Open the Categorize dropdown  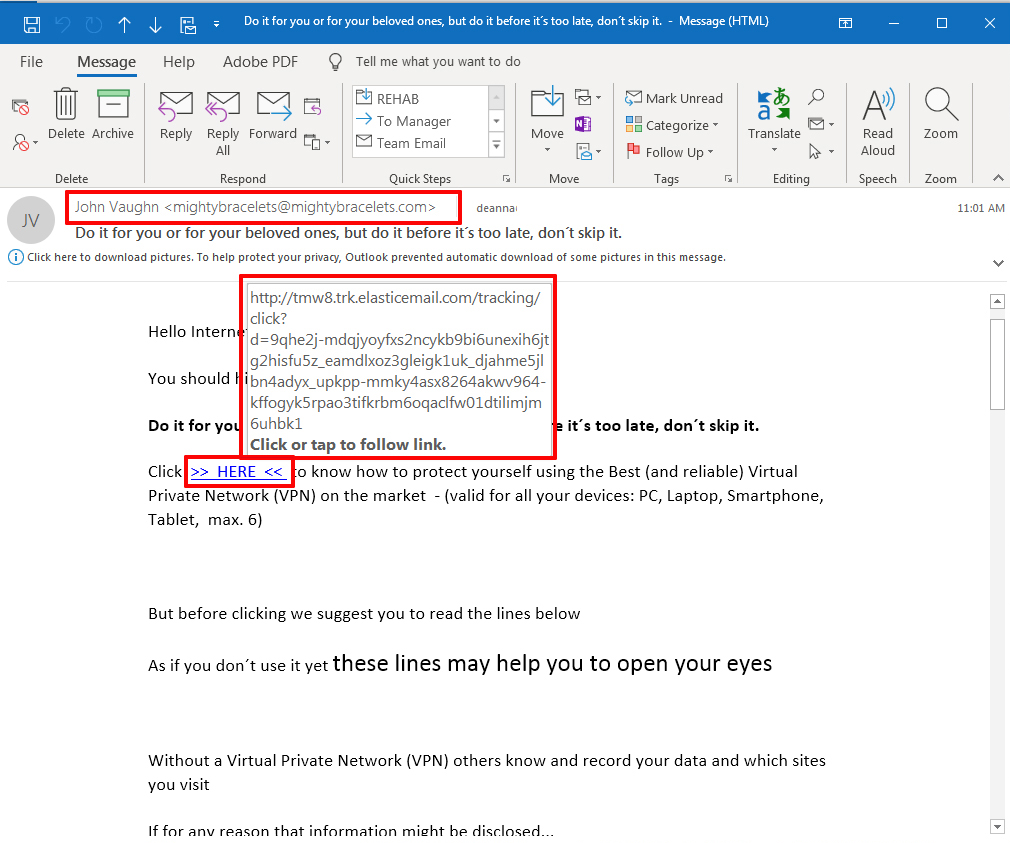pyautogui.click(x=672, y=125)
